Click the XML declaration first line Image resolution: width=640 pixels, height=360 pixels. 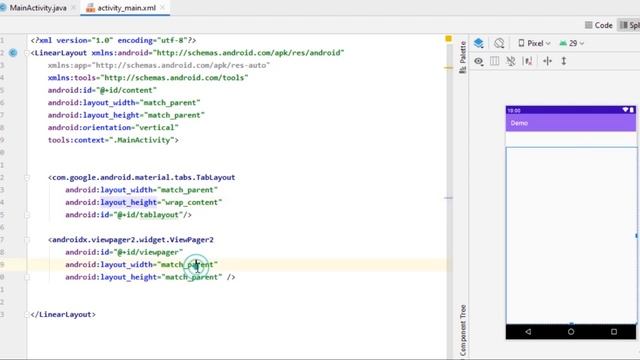point(113,40)
